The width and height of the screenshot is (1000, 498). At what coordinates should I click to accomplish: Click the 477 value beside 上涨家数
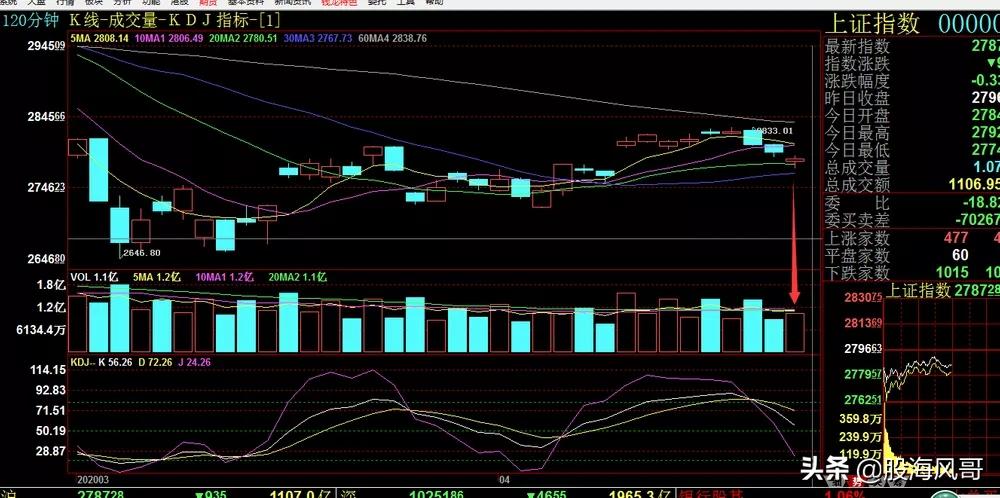click(x=954, y=238)
